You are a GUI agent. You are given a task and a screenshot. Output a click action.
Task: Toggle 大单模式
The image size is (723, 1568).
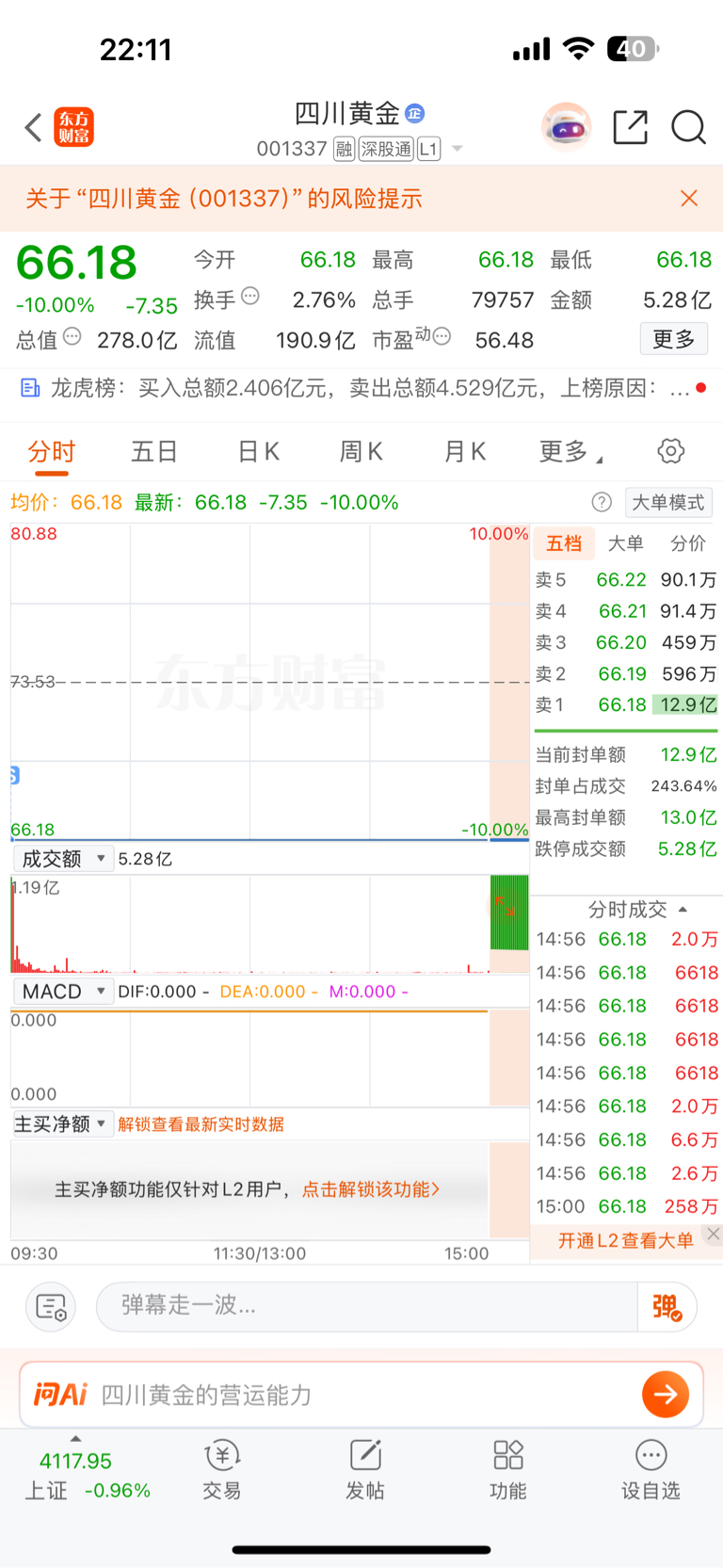667,503
